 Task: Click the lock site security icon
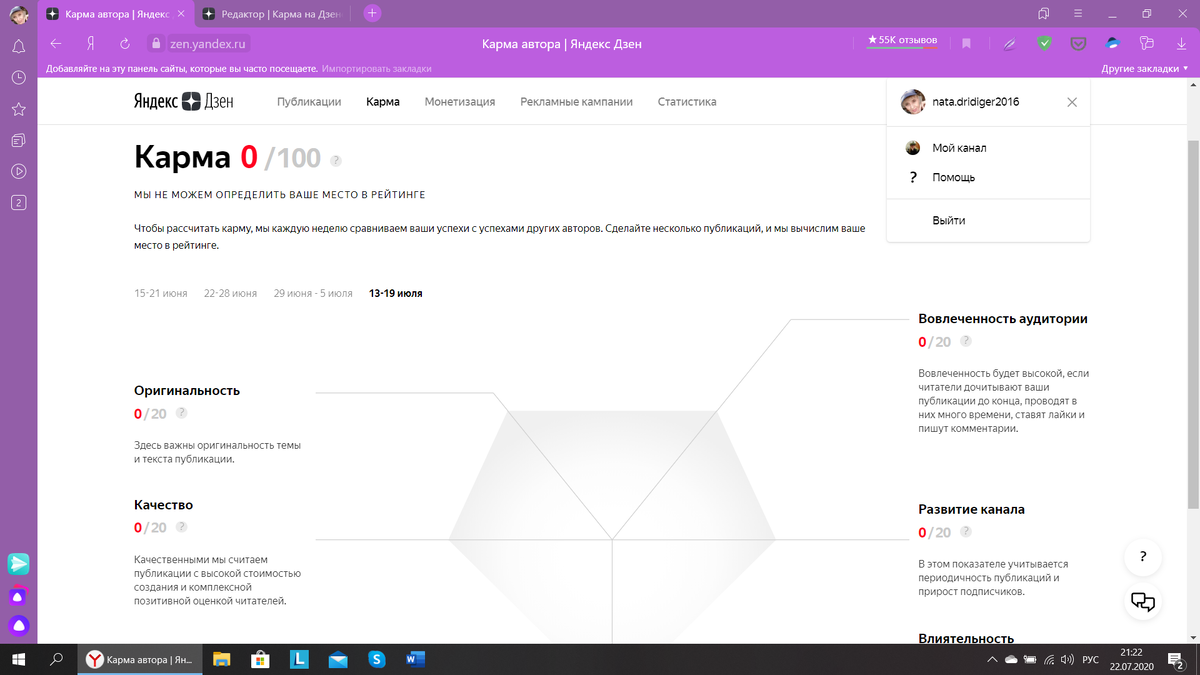[155, 44]
